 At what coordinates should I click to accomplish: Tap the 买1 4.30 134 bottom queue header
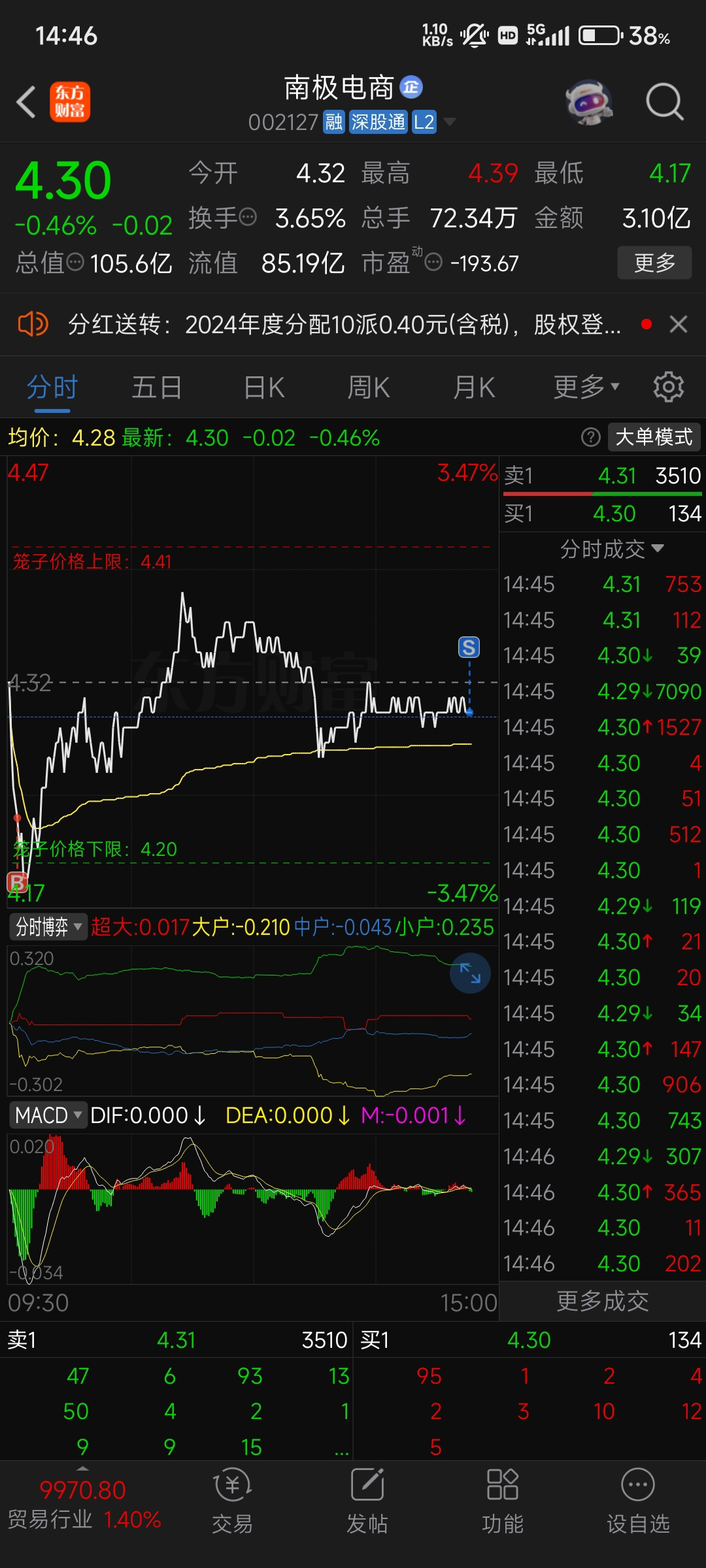tap(530, 1340)
